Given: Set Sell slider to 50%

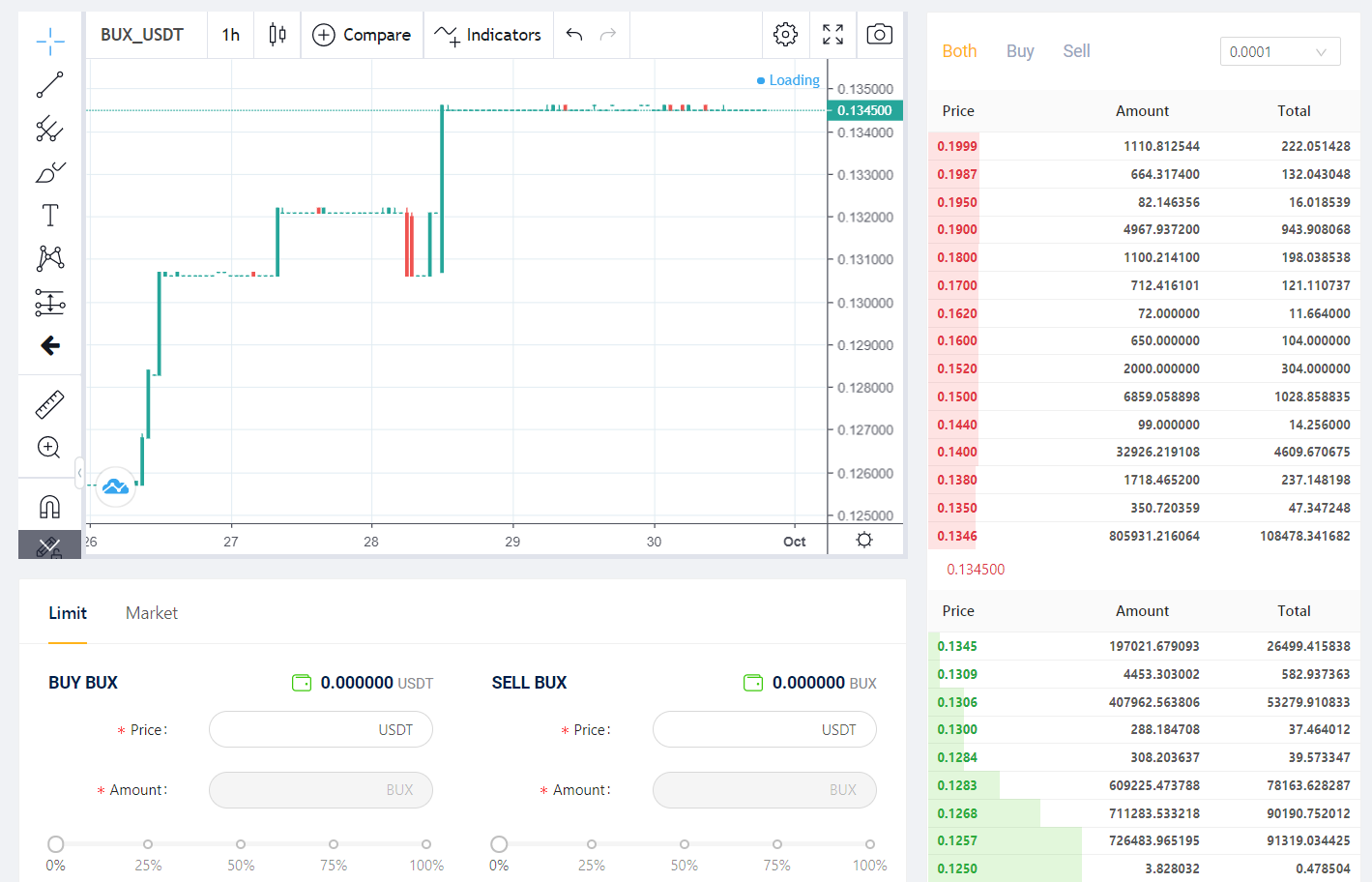Looking at the screenshot, I should [685, 844].
